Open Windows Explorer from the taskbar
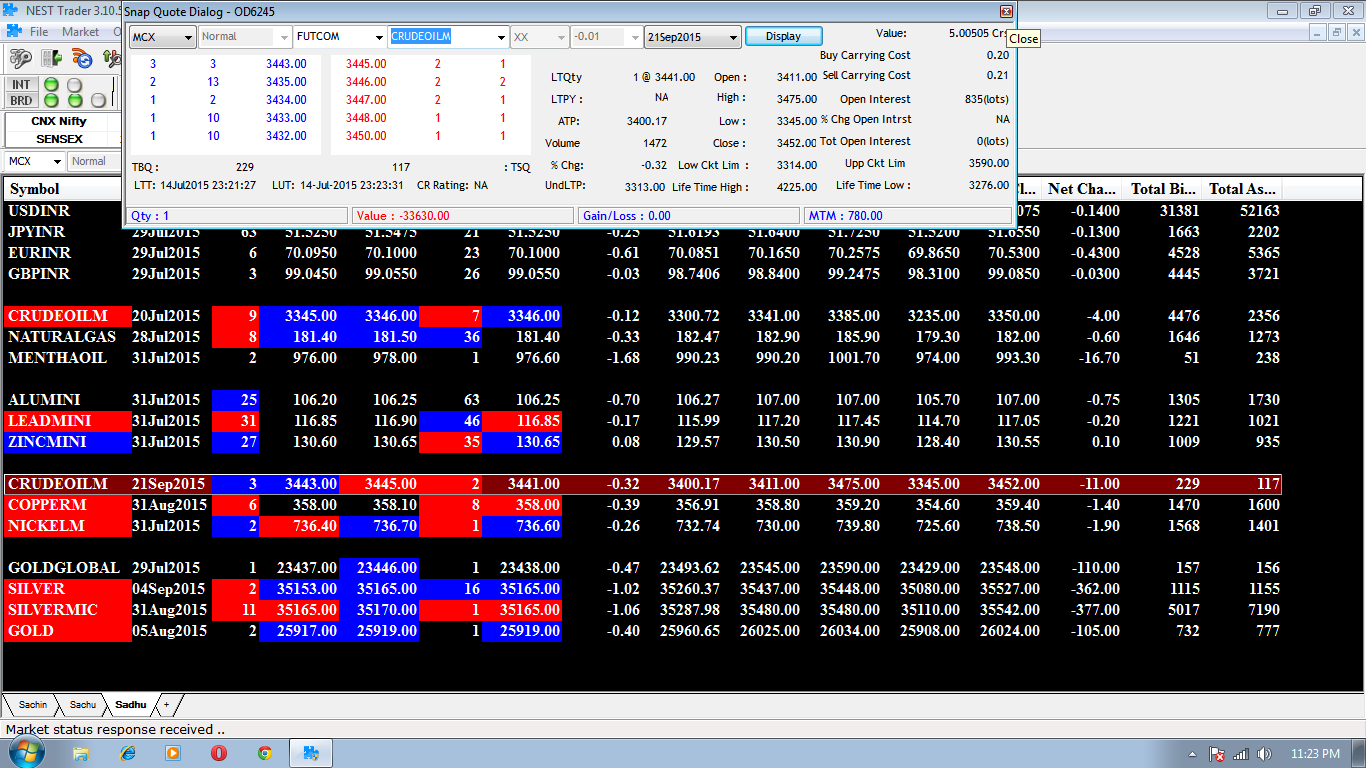 [x=81, y=753]
